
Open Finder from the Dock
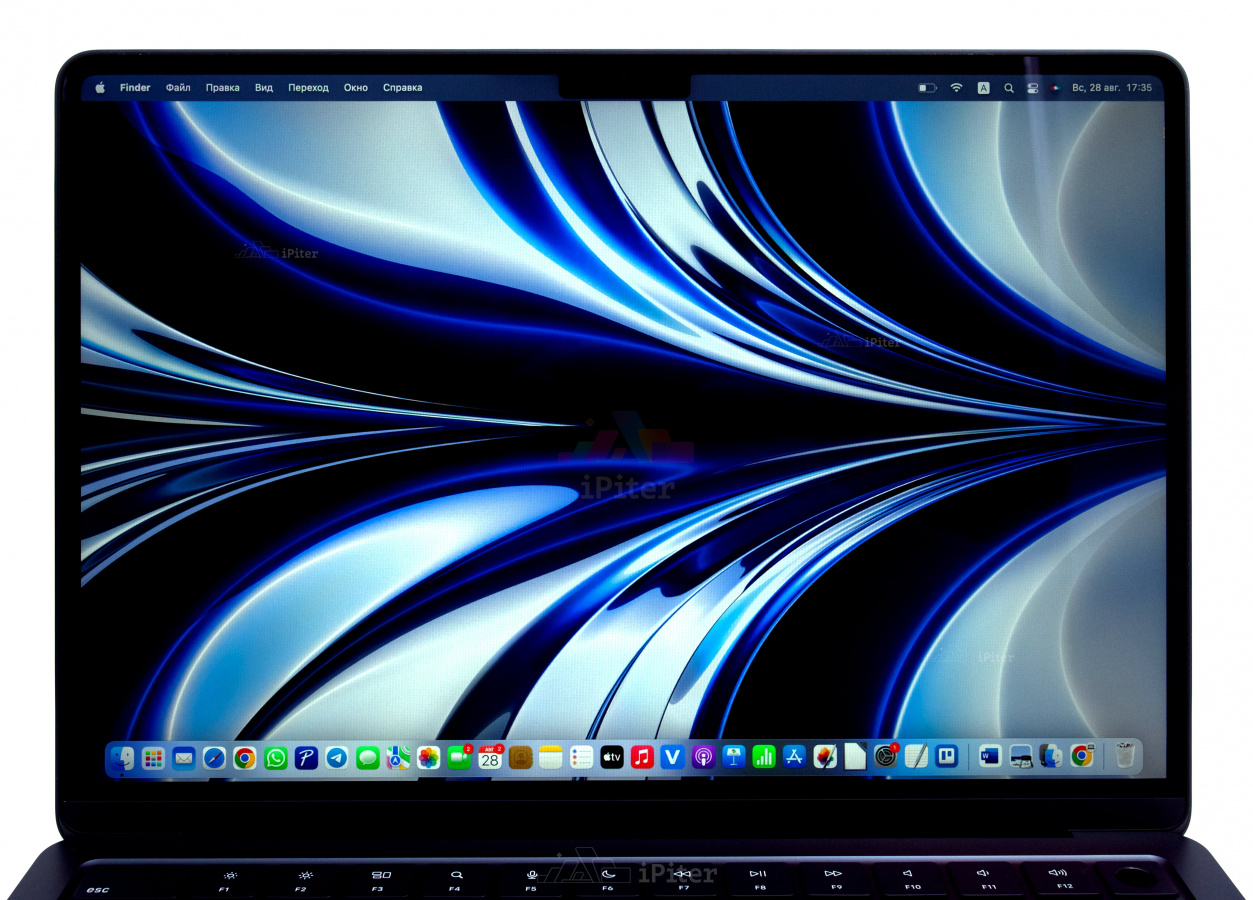tap(122, 758)
